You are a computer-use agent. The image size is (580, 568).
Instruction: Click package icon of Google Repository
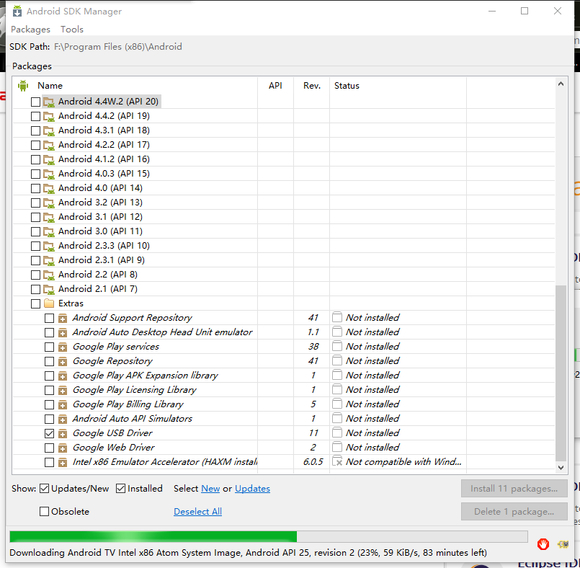[63, 361]
